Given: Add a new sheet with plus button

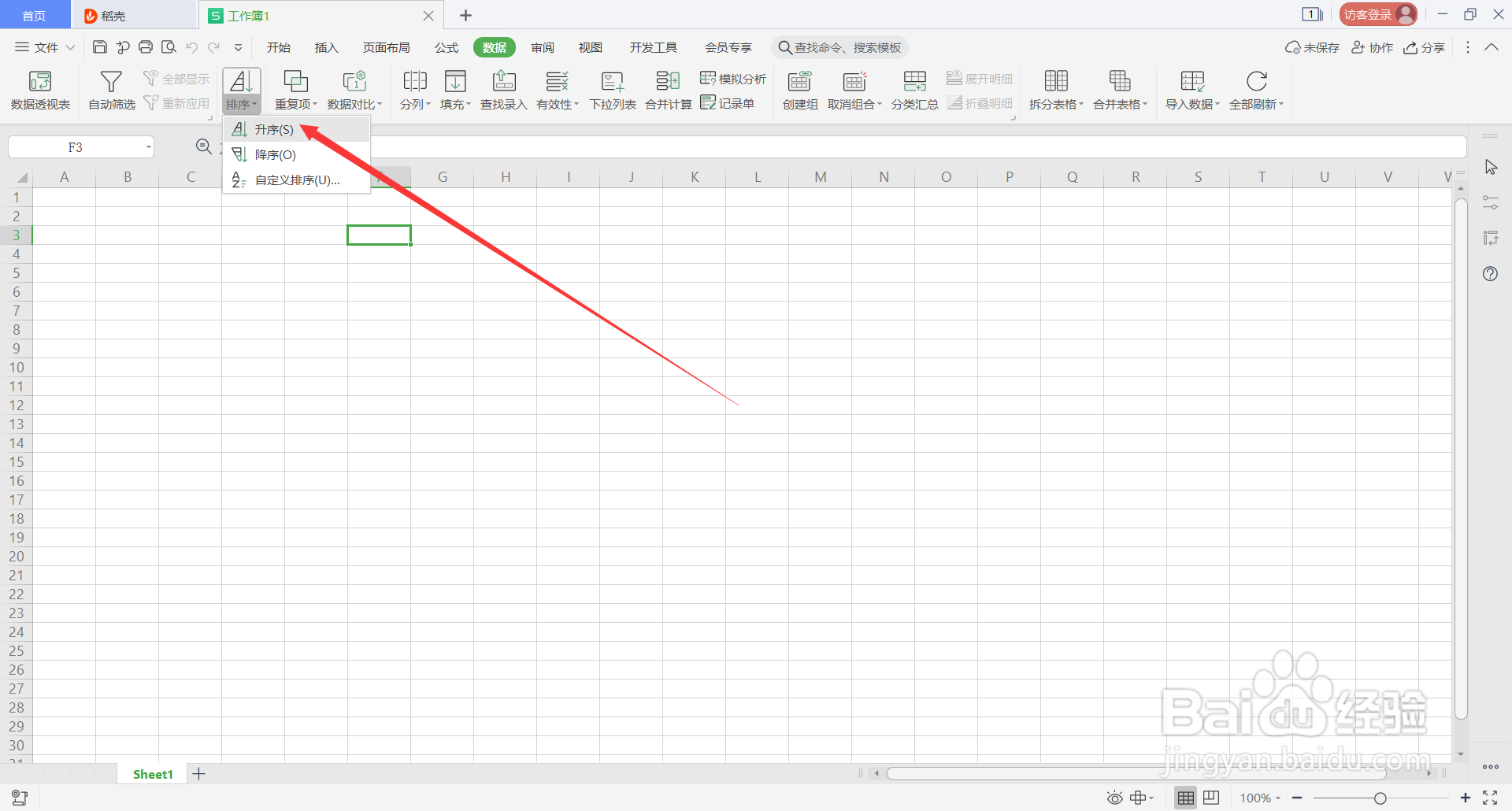Looking at the screenshot, I should [199, 774].
